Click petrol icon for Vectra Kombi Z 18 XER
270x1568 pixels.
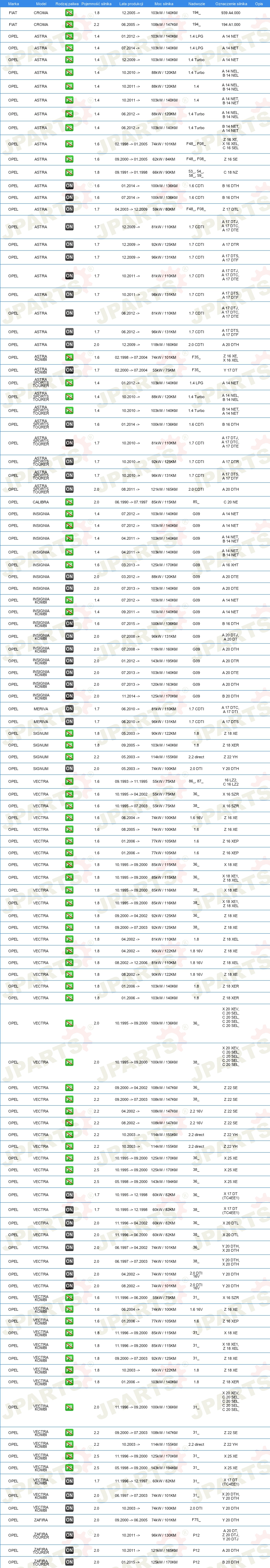(x=69, y=1382)
